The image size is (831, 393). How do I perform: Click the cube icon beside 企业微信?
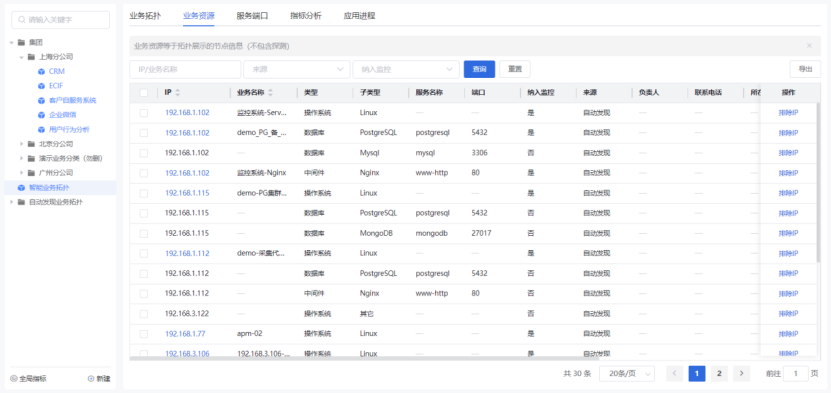point(41,115)
